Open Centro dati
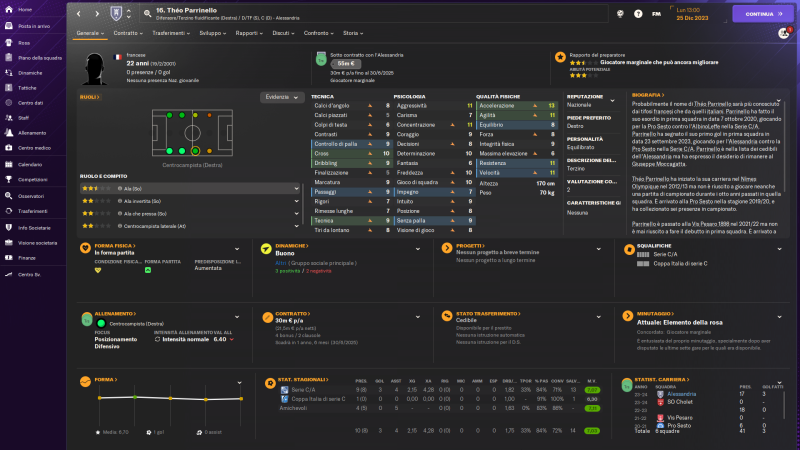This screenshot has height=450, width=800. pos(30,103)
